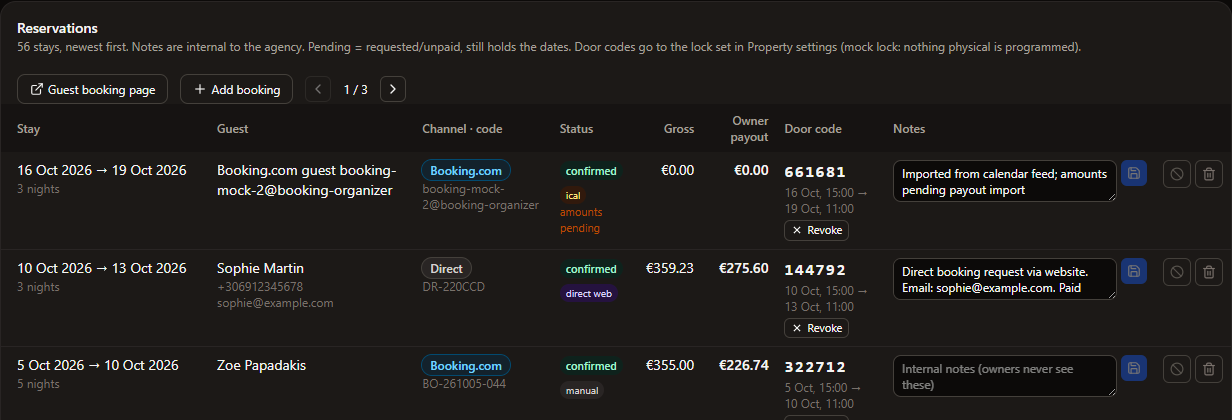Delete Zoe Papadakis's reservation
This screenshot has height=420, width=1232.
(x=1208, y=369)
